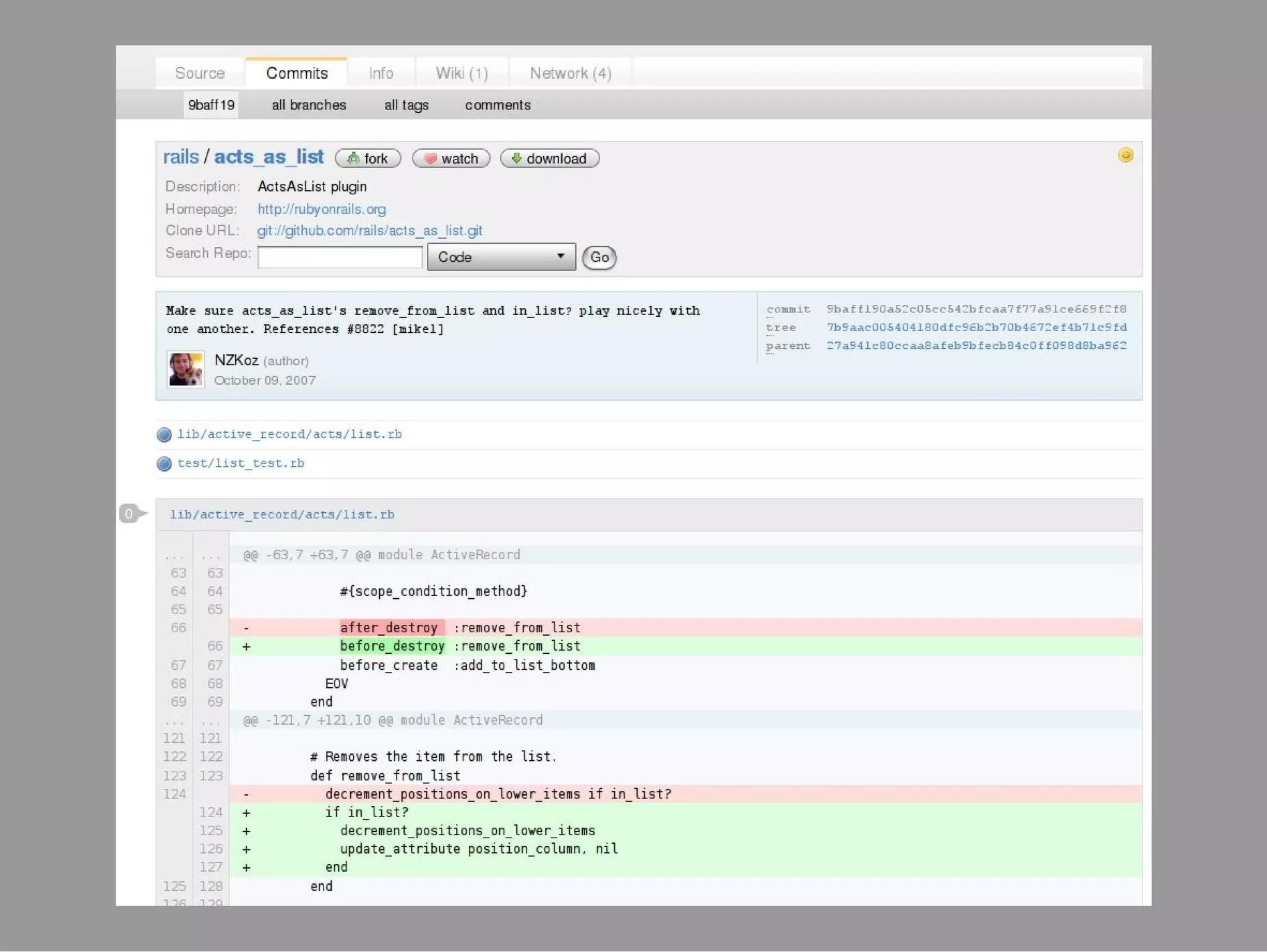Screen dimensions: 1267x952
Task: Select the all branches submenu item
Action: 309,105
